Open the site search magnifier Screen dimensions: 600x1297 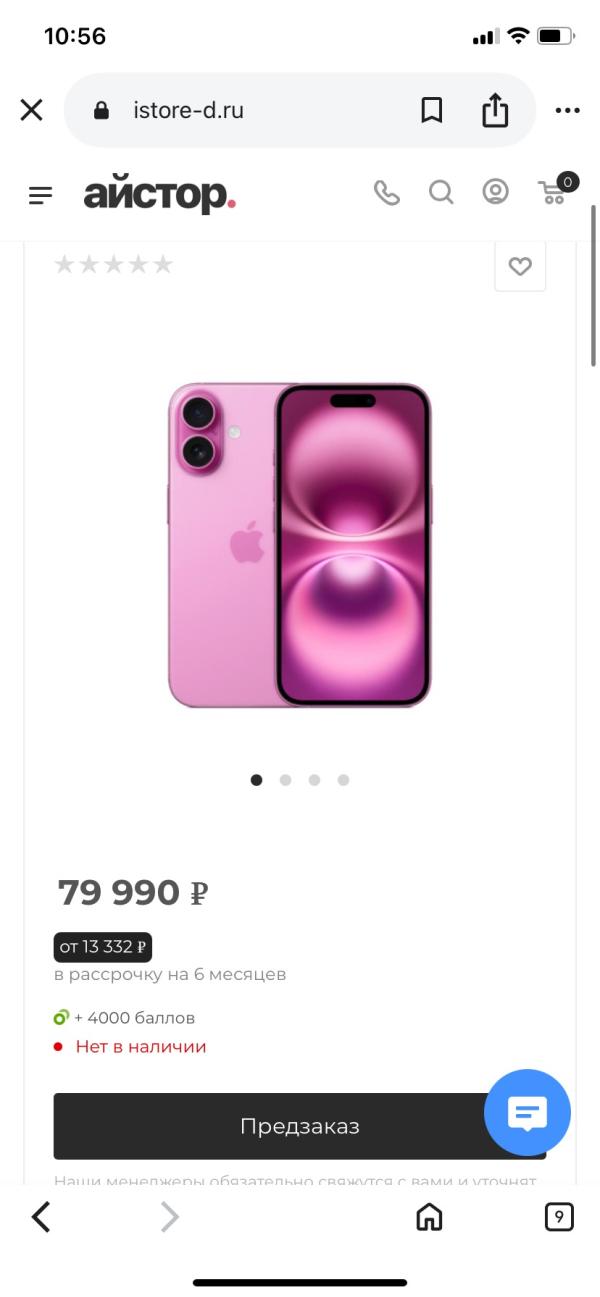pos(441,192)
